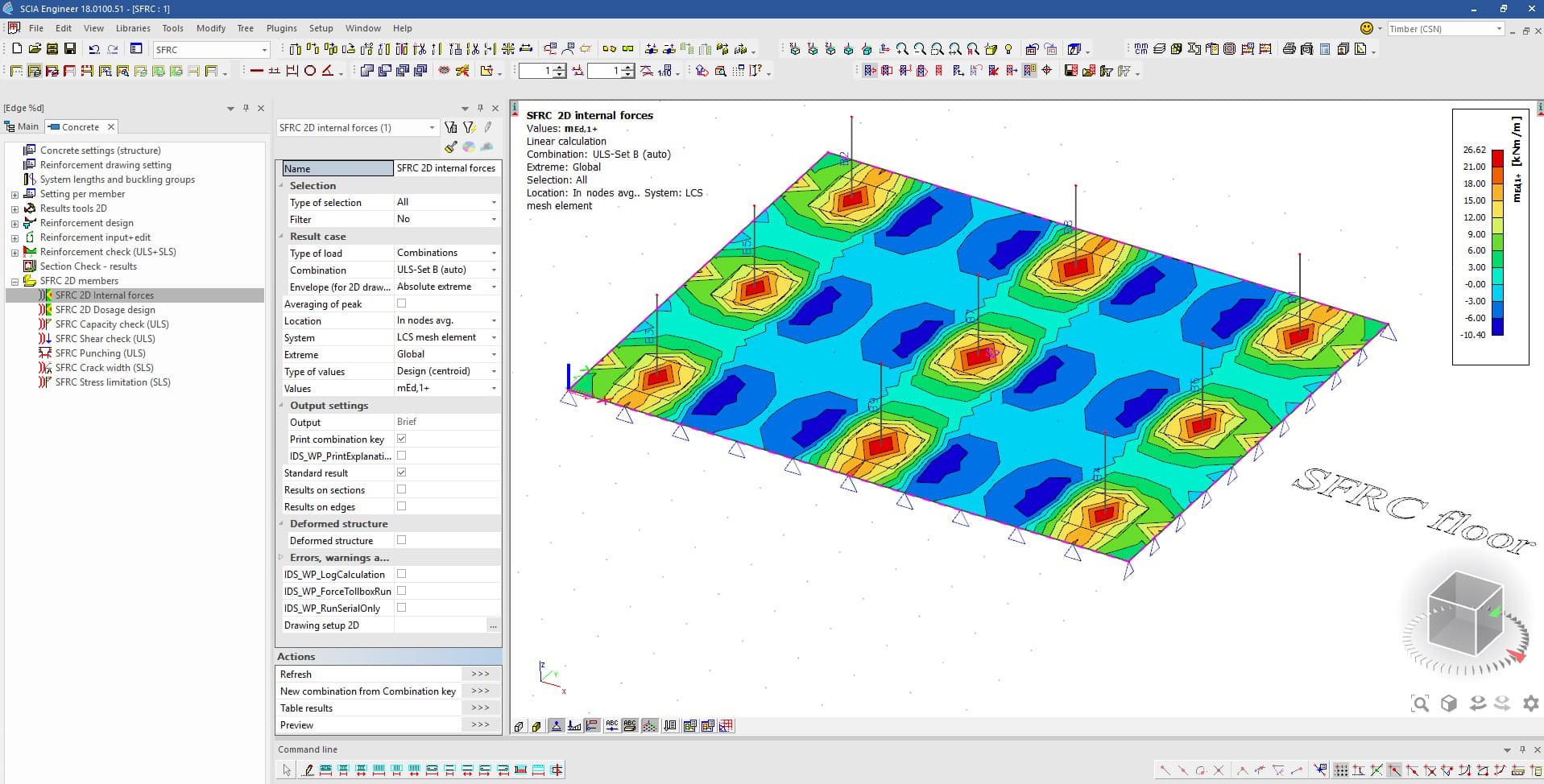Save the project with floppy disk icon

(70, 49)
